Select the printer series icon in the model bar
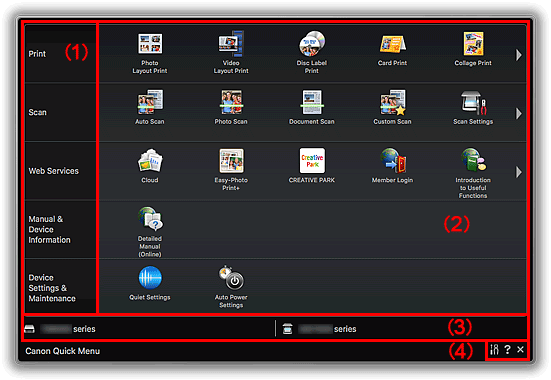The height and width of the screenshot is (380, 551). tap(30, 329)
